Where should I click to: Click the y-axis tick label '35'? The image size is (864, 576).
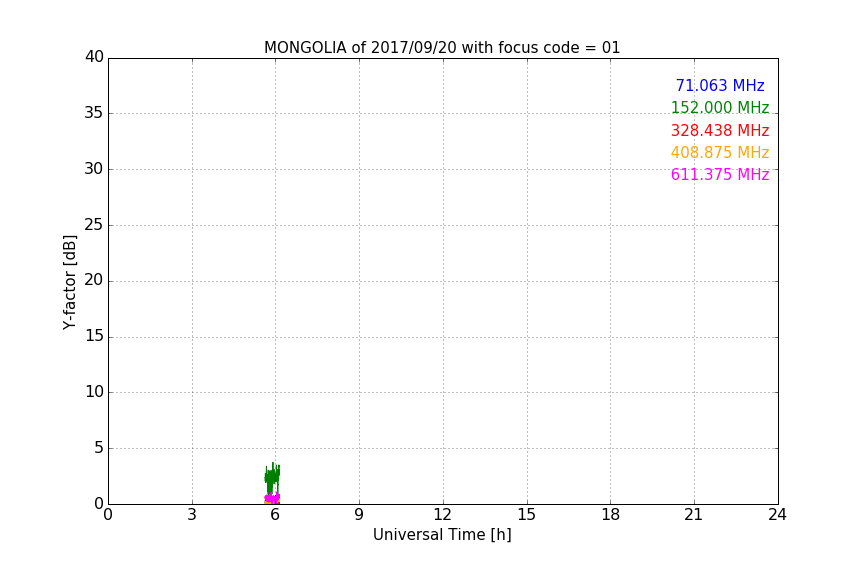[94, 113]
